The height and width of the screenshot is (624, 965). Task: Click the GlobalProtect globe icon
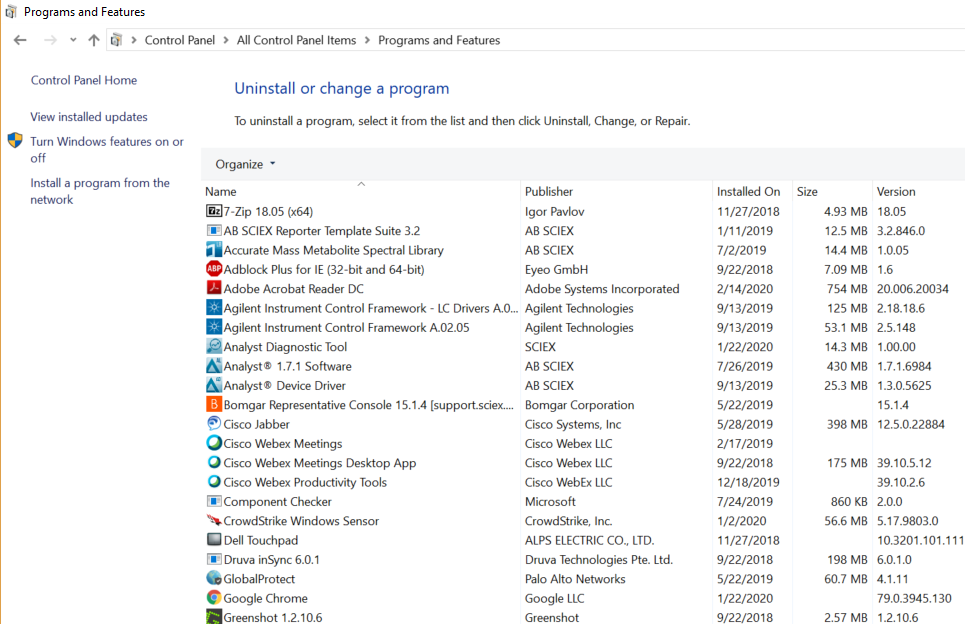point(214,578)
